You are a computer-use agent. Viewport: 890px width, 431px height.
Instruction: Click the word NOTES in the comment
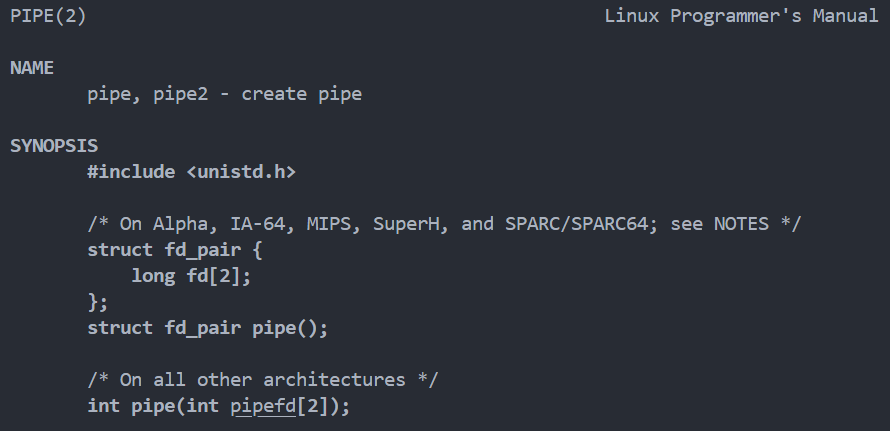click(741, 224)
